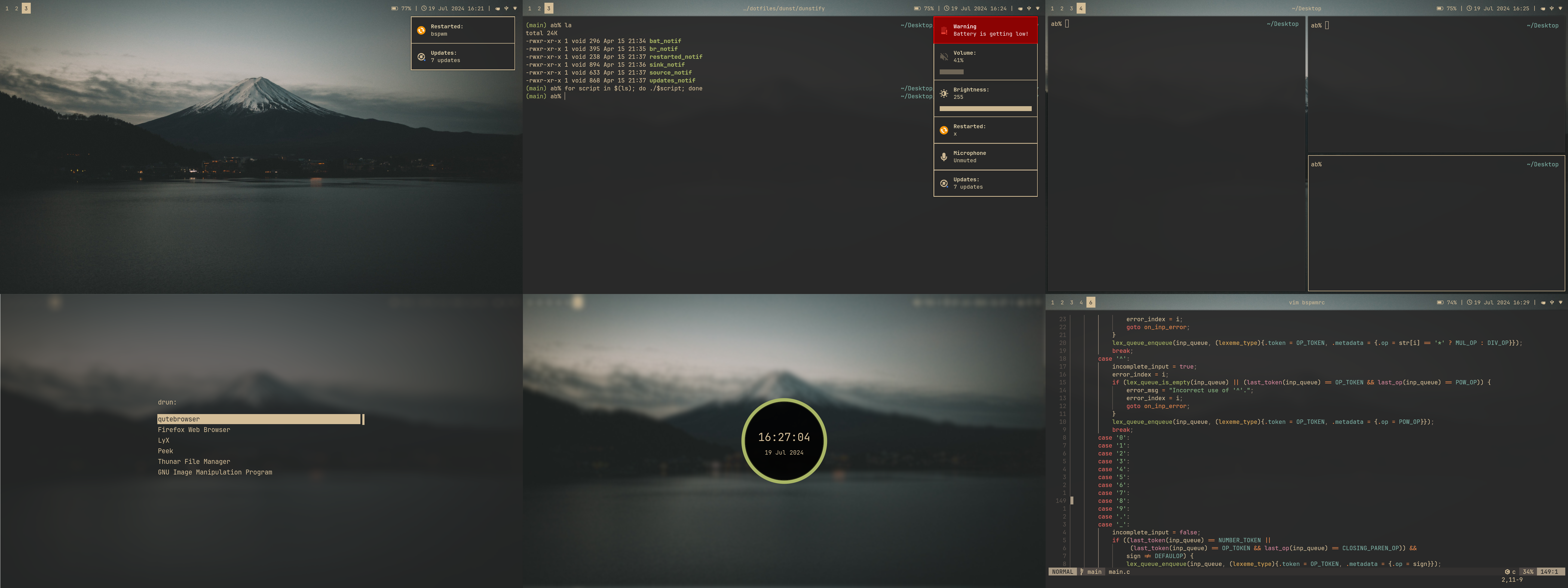The height and width of the screenshot is (588, 1568).
Task: Click the updates icon in the '7 updates' notification under Microphone
Action: 944,183
